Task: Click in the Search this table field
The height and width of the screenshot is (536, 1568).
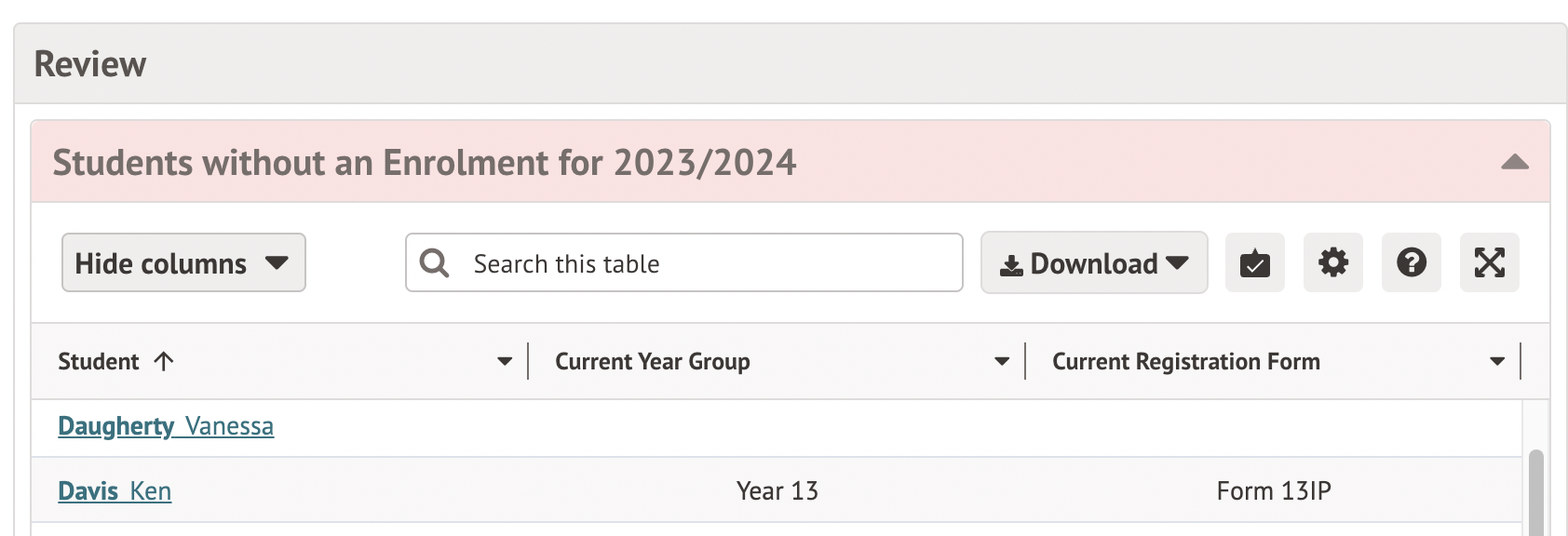Action: (708, 263)
